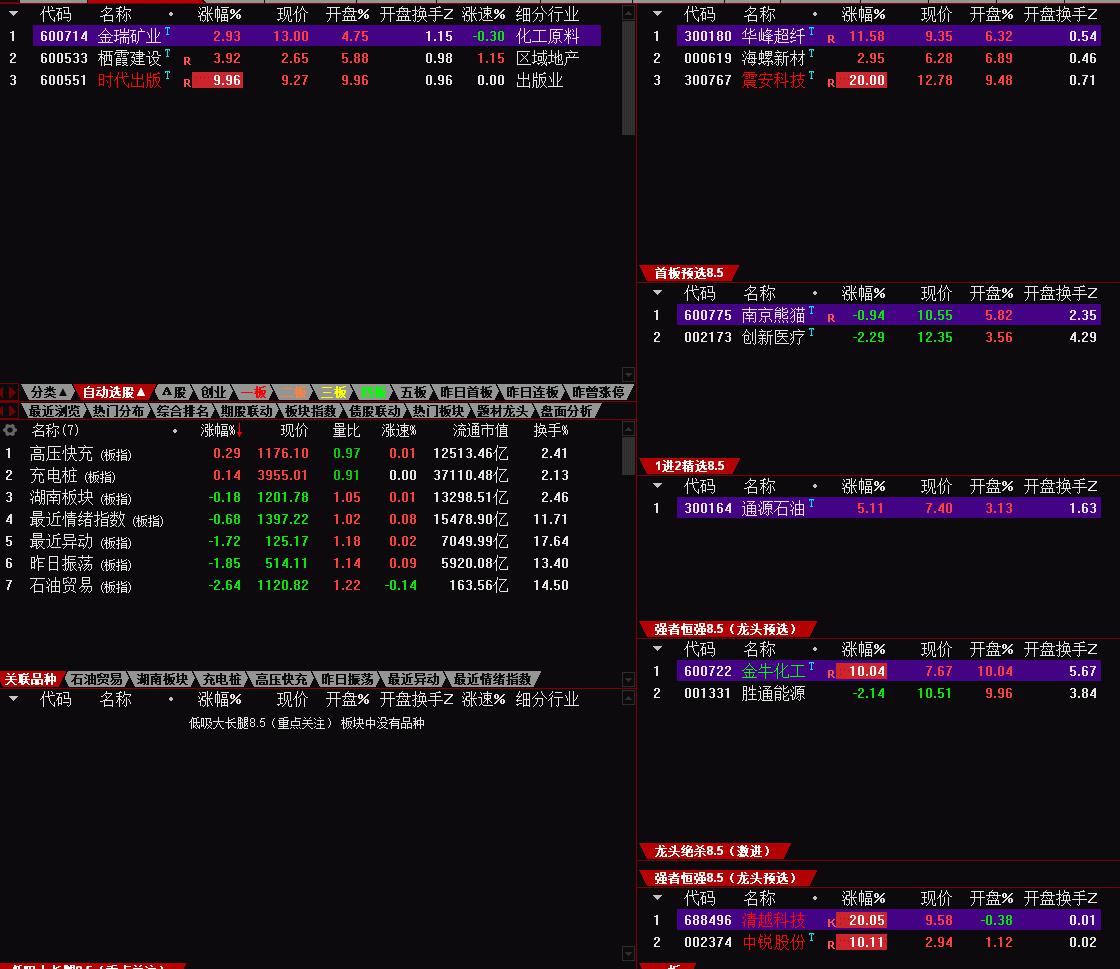The height and width of the screenshot is (969, 1120).
Task: Sort 南京熊猫 table by 开盘换手Z header
Action: click(x=1060, y=293)
